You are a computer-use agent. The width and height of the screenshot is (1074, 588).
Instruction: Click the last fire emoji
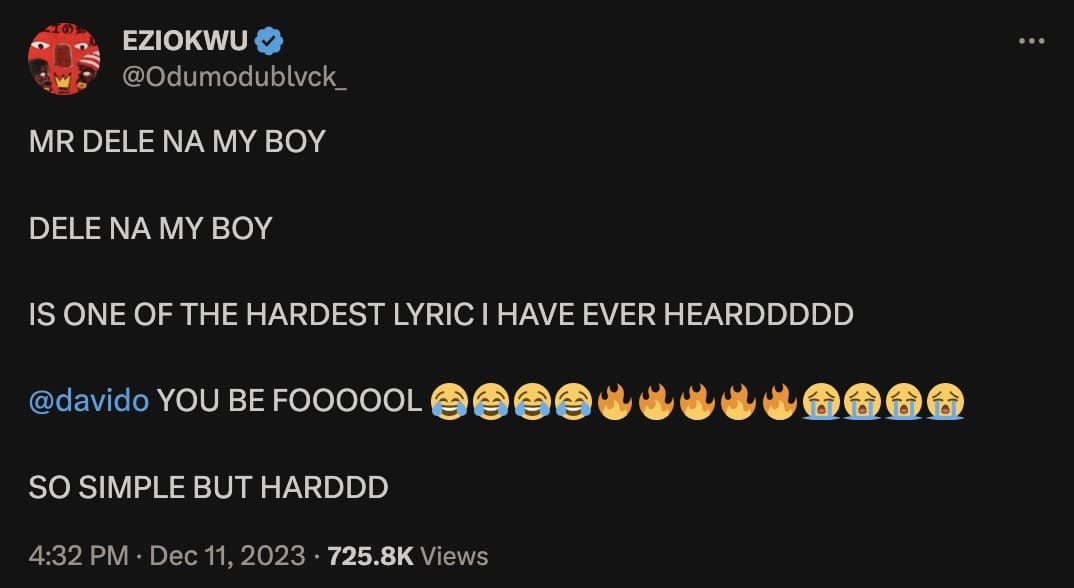(x=779, y=401)
